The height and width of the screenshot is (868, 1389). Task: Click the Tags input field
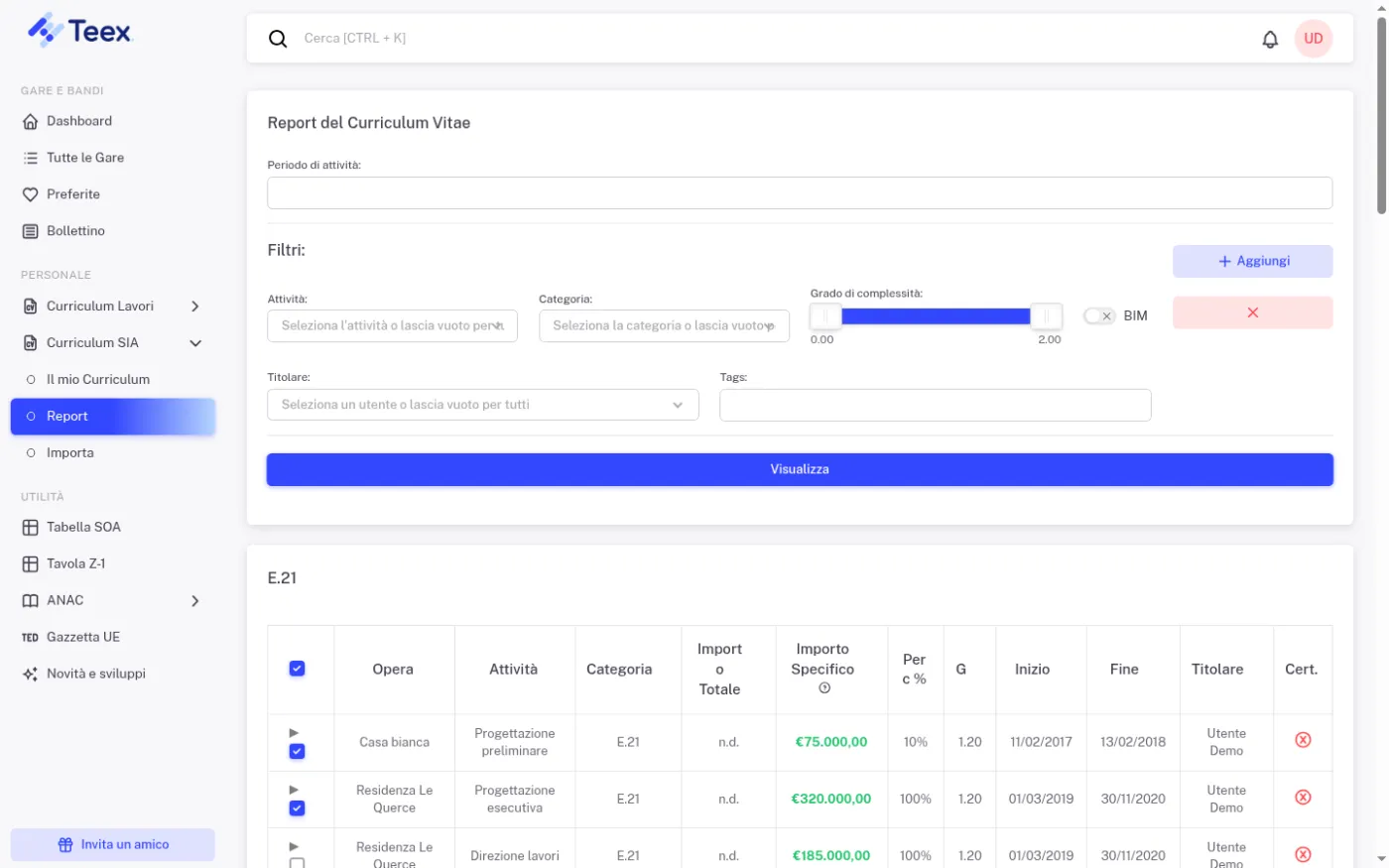point(935,405)
